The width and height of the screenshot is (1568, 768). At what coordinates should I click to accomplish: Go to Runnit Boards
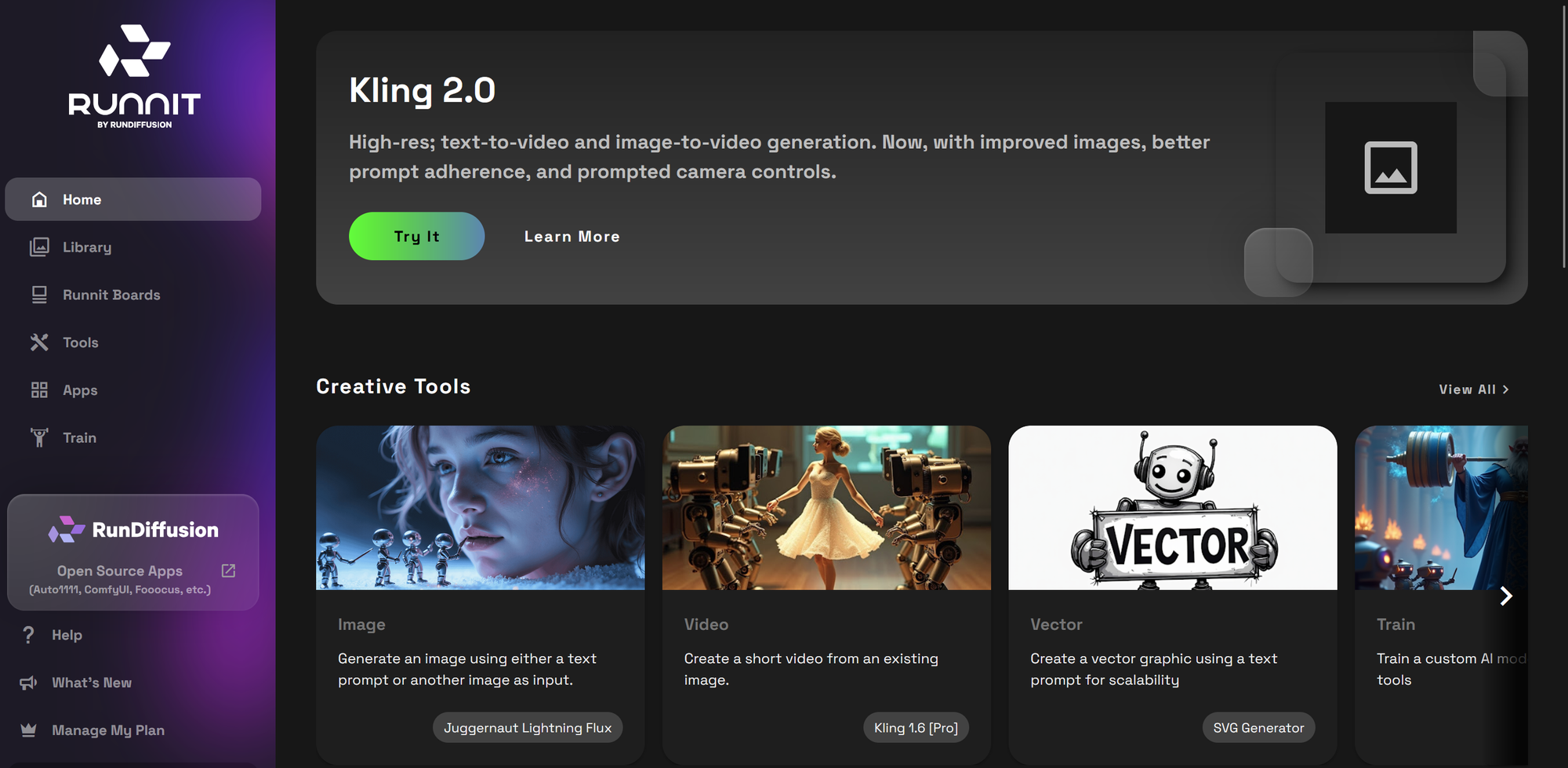click(133, 295)
